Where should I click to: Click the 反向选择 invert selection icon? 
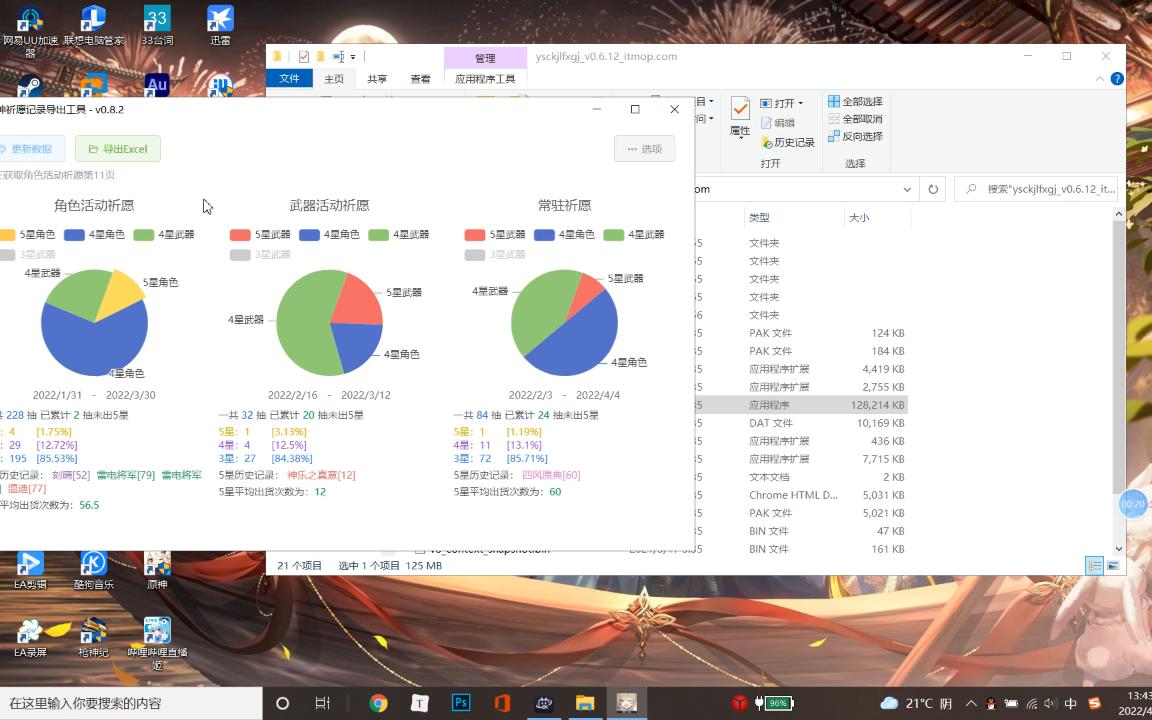pyautogui.click(x=856, y=135)
